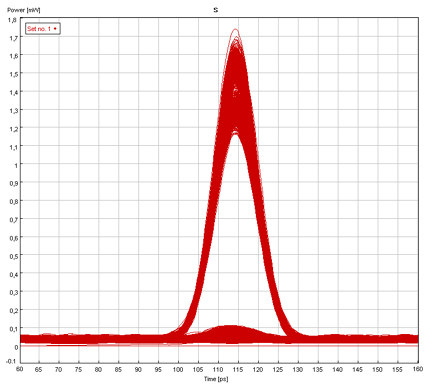
Task: Click the y-axis value -0.1
Action: click(11, 361)
